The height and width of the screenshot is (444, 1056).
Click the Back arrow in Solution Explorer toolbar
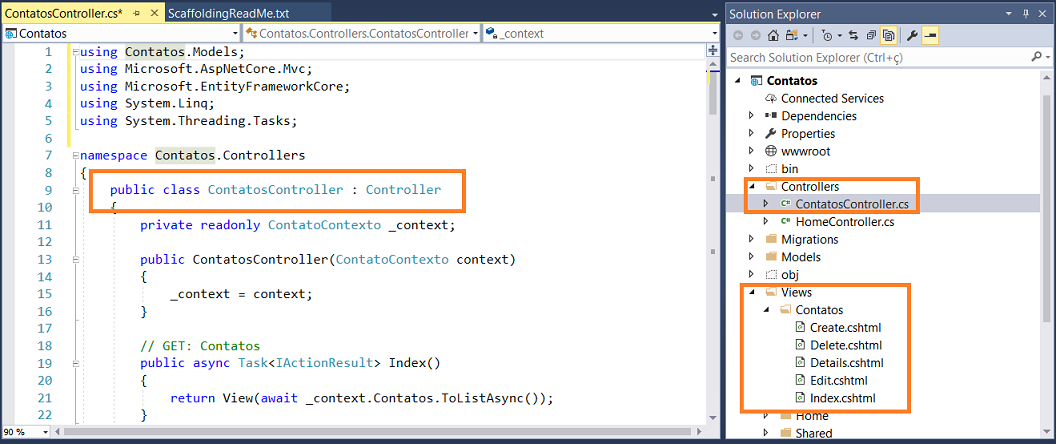(739, 35)
